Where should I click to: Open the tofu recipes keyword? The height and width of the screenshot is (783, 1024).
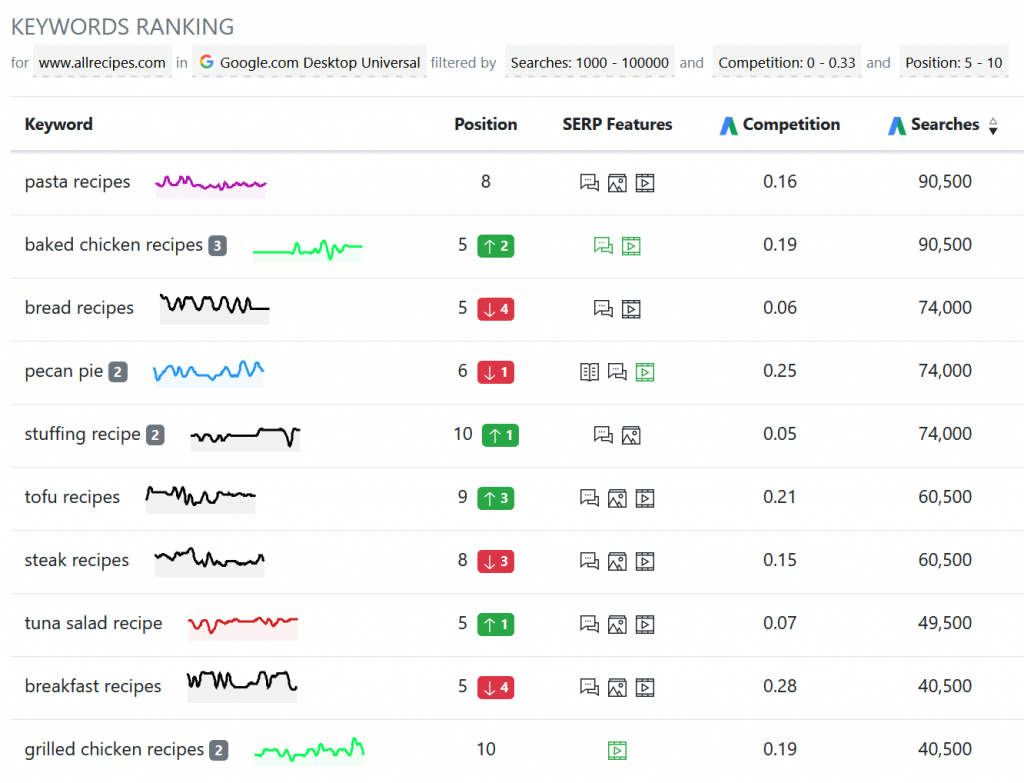click(72, 498)
